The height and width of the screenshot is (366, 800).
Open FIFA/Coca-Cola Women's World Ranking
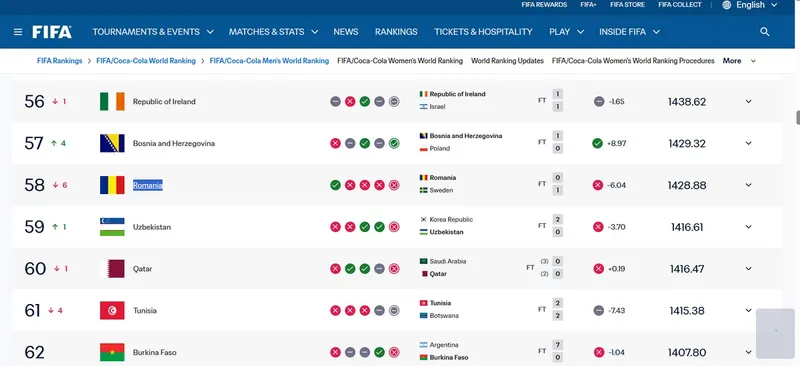(x=400, y=61)
